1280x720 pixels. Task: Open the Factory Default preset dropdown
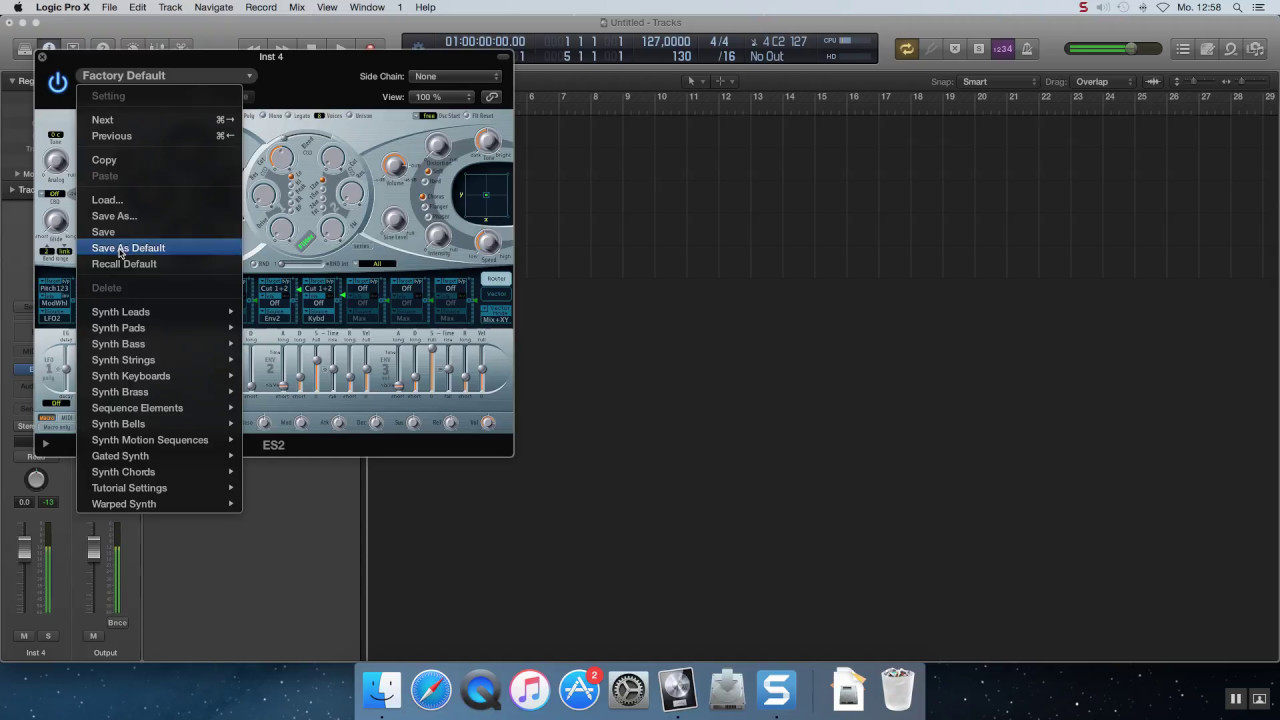[x=166, y=76]
